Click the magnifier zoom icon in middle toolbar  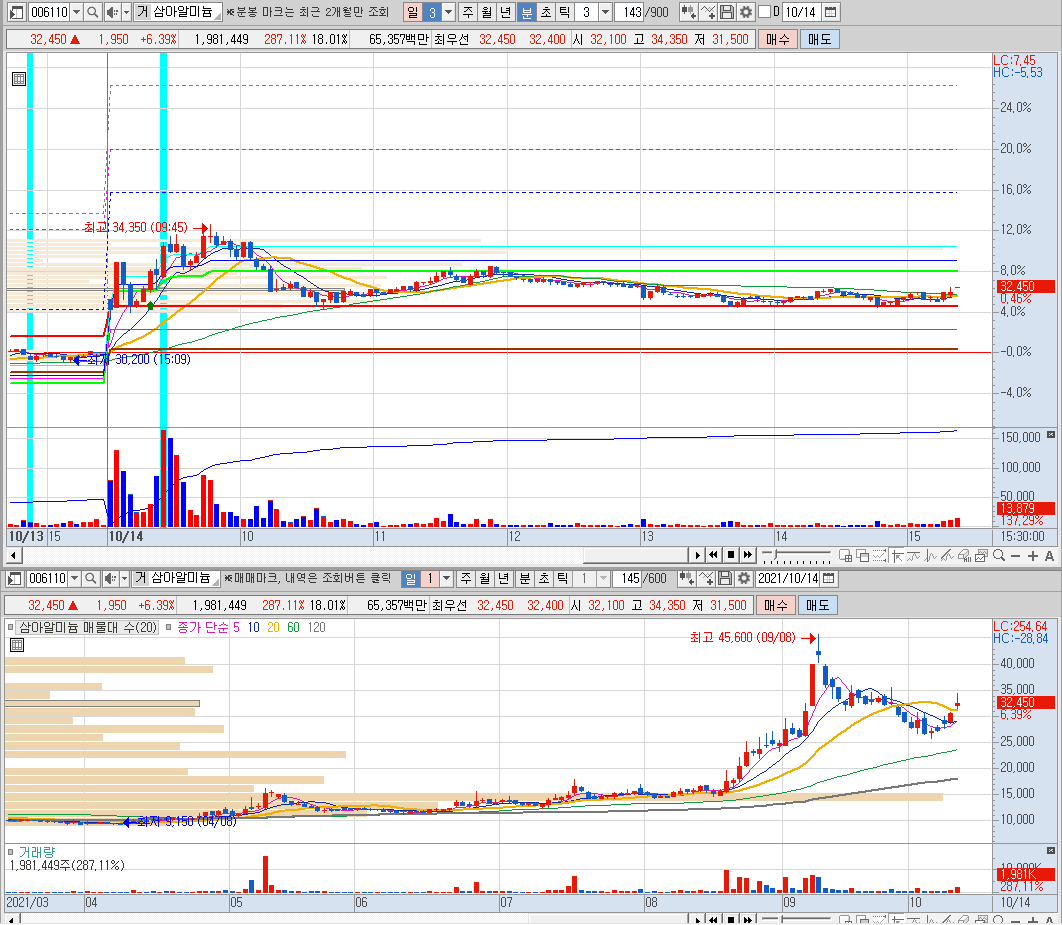click(x=998, y=556)
